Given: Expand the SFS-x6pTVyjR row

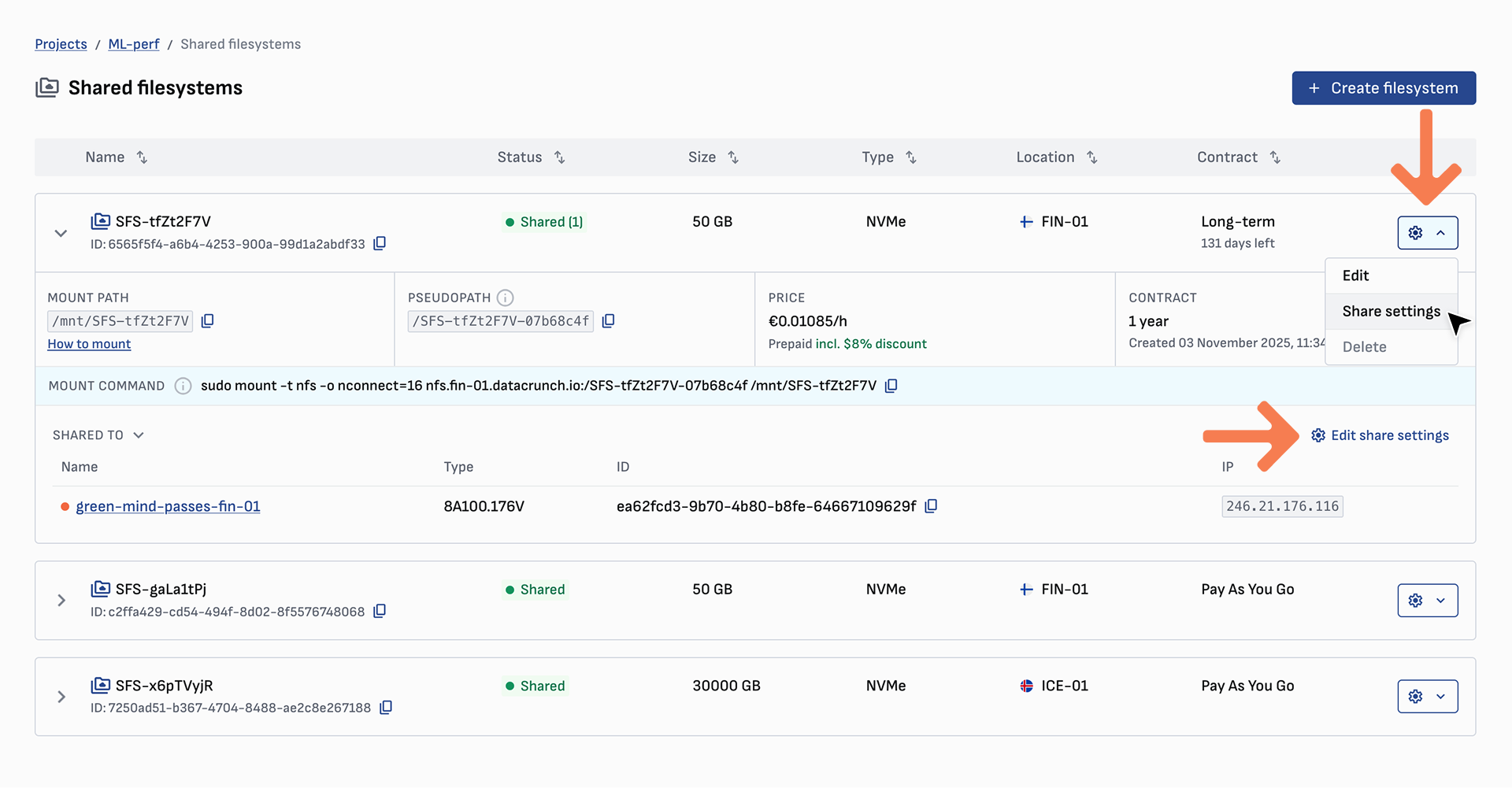Looking at the screenshot, I should [x=61, y=697].
